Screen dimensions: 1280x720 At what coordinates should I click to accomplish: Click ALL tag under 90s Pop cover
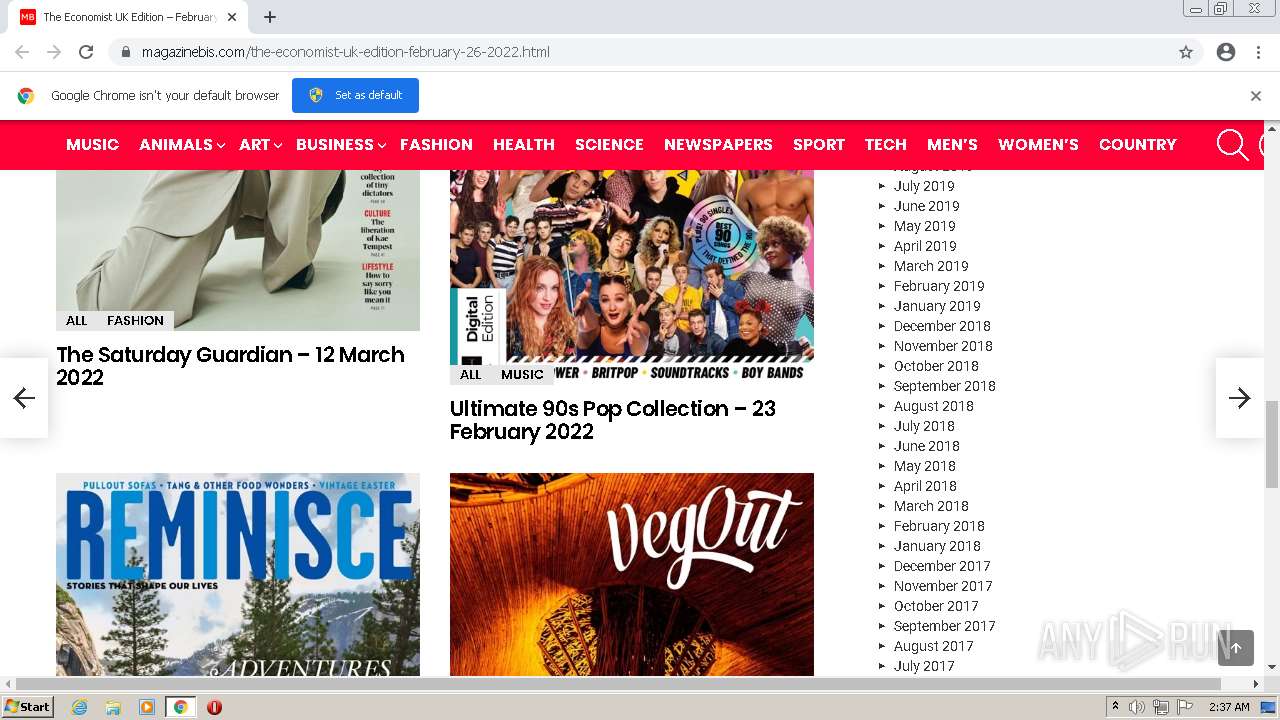click(x=470, y=375)
